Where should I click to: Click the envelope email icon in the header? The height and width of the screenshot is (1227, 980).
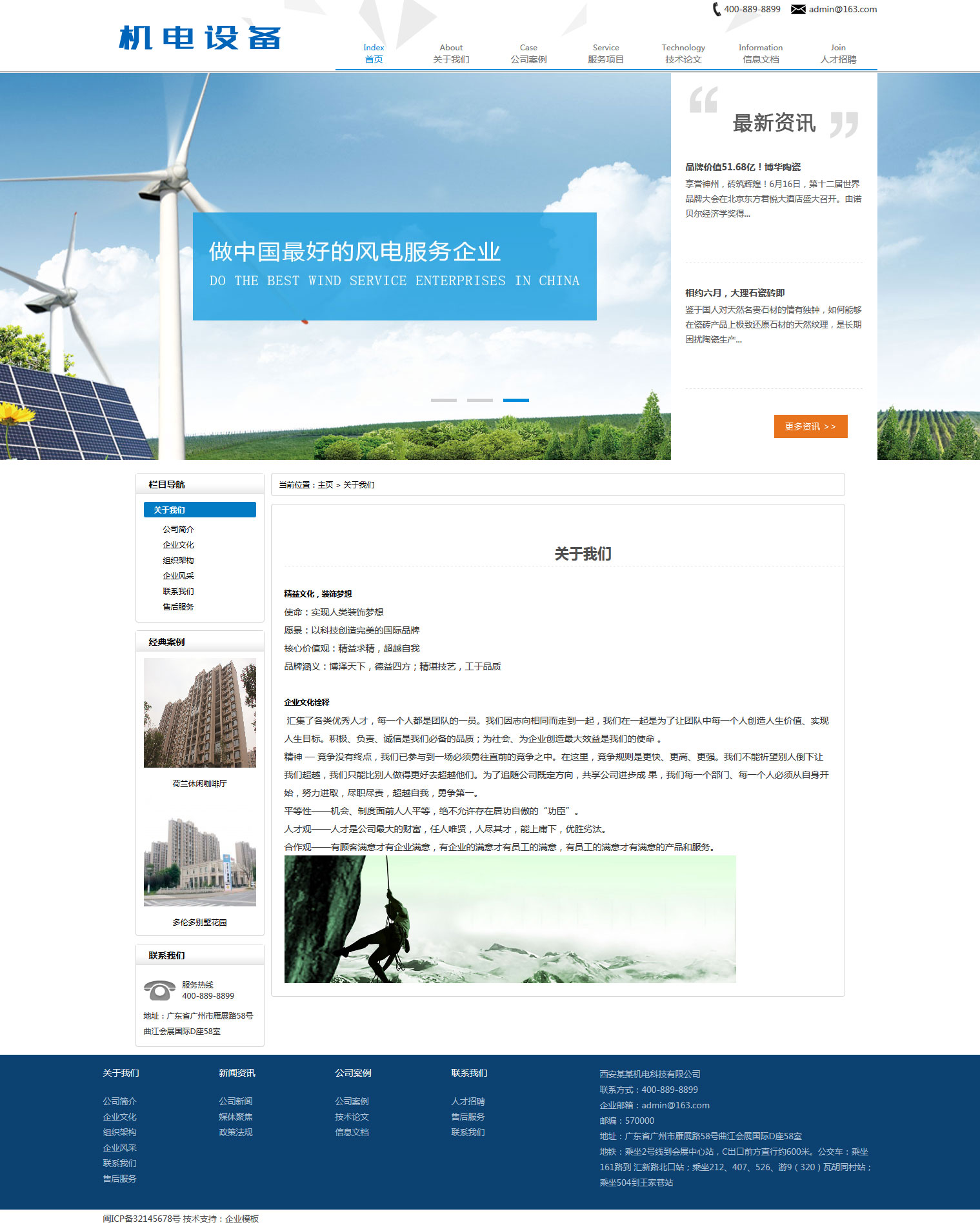(x=798, y=9)
